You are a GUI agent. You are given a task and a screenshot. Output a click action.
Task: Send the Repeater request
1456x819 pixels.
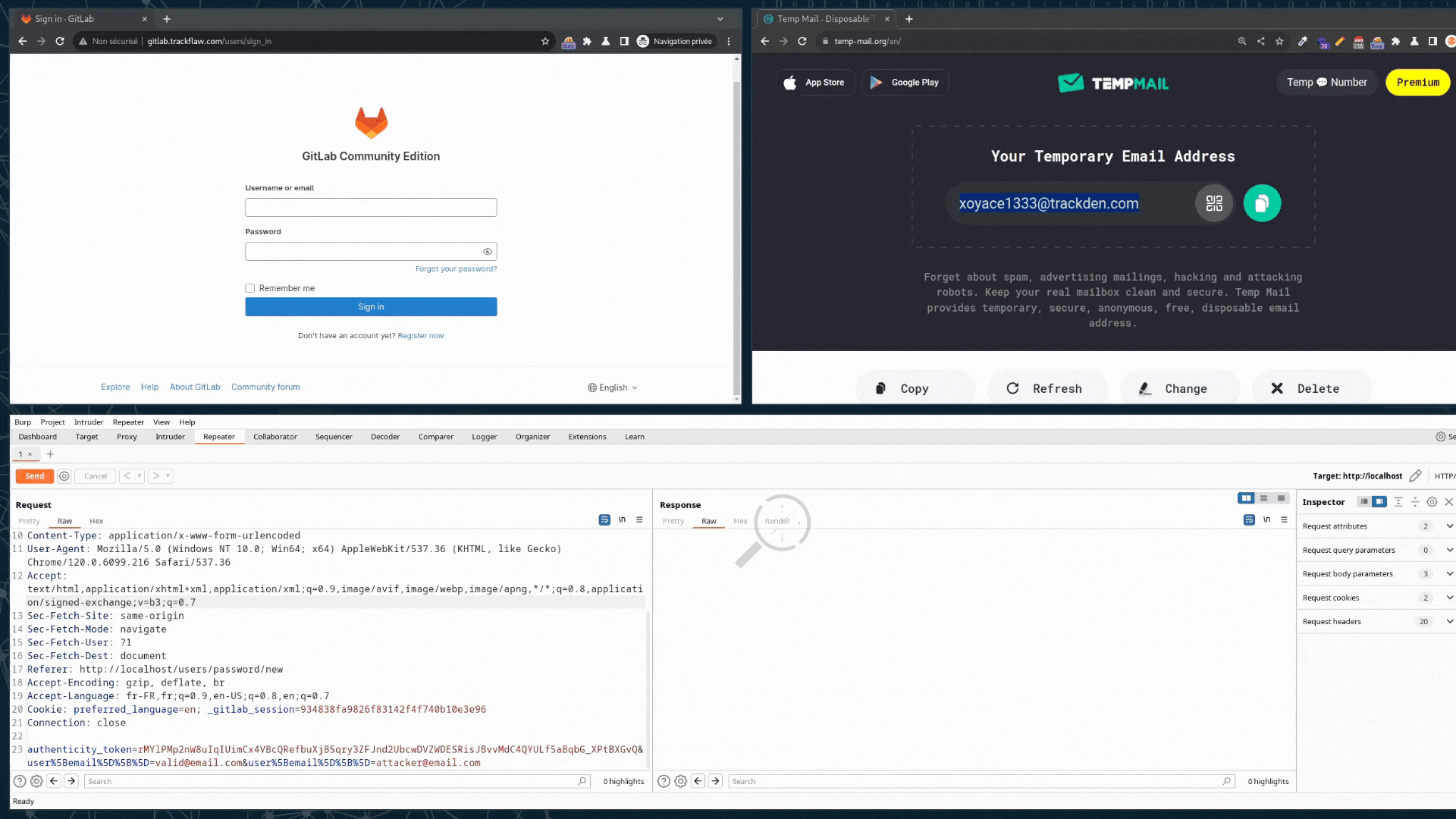[x=35, y=476]
